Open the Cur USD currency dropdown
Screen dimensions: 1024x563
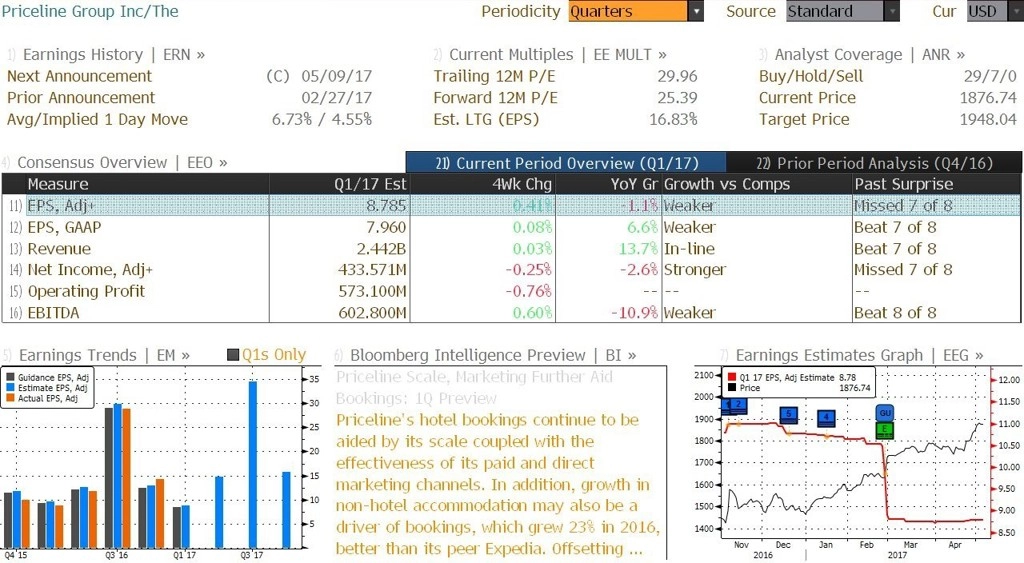click(x=995, y=11)
